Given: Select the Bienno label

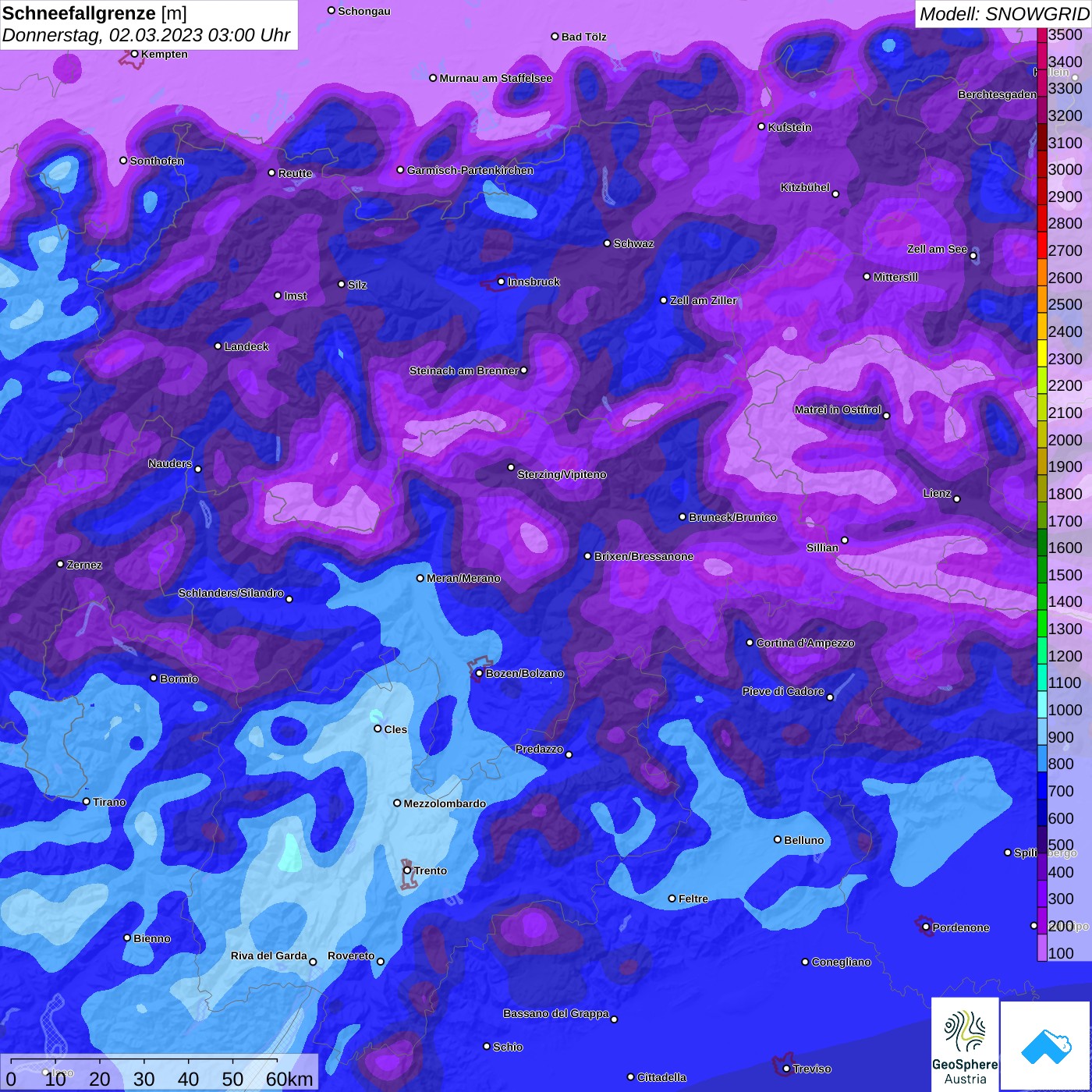Looking at the screenshot, I should [x=152, y=938].
